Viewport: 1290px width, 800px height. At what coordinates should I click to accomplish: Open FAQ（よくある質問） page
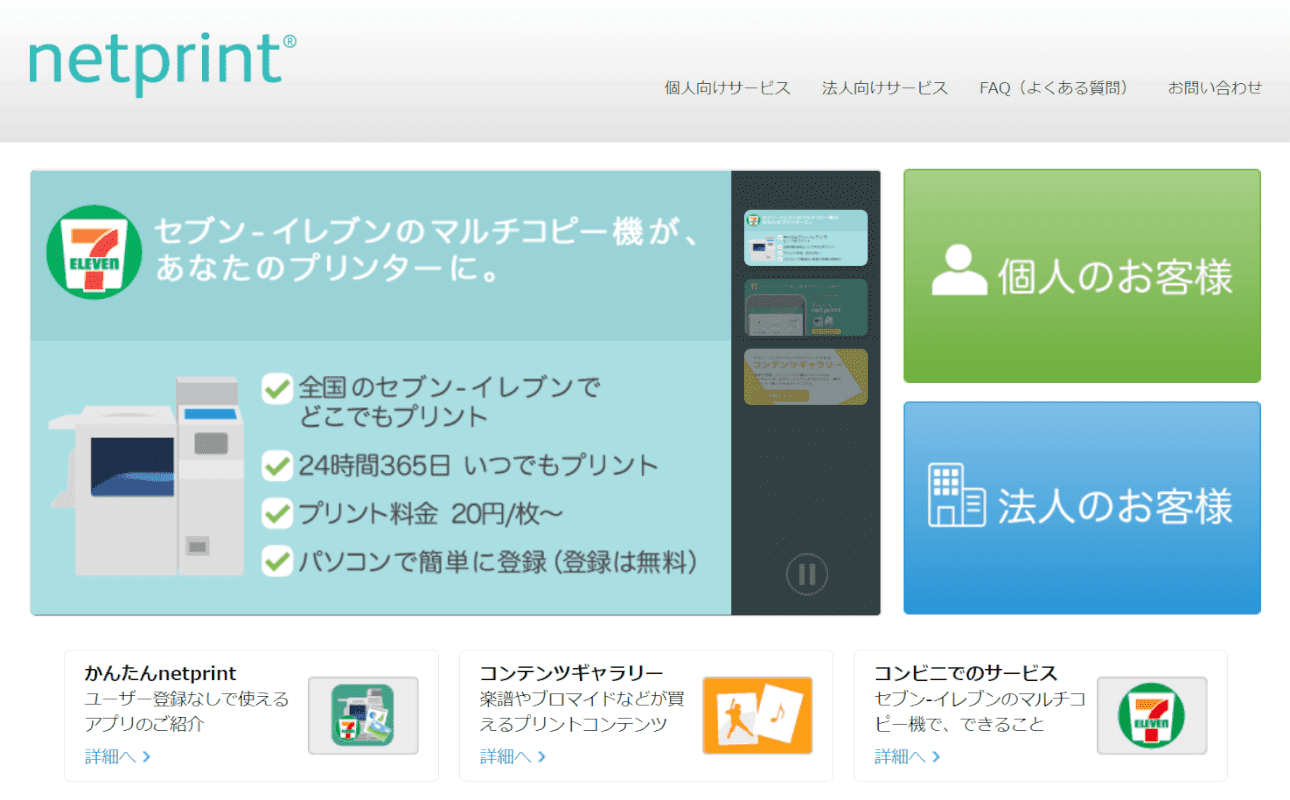[1057, 88]
